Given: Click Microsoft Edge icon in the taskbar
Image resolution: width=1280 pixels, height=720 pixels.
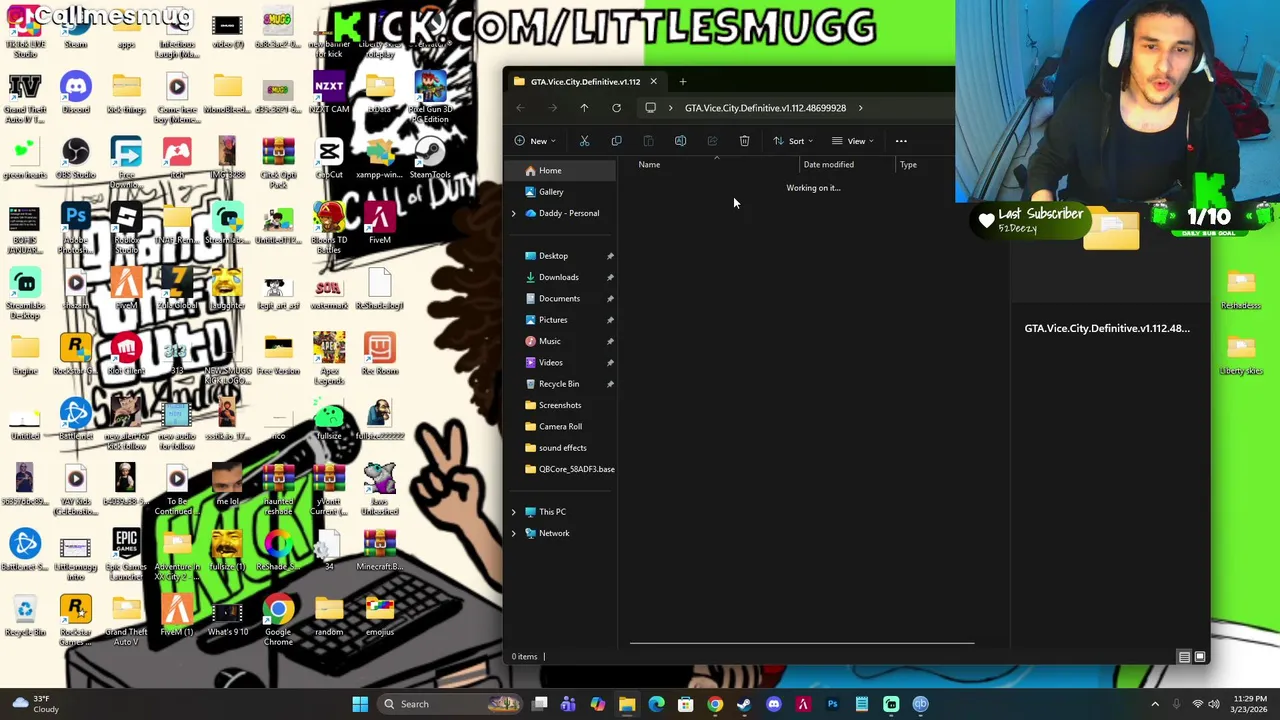Looking at the screenshot, I should coord(656,704).
